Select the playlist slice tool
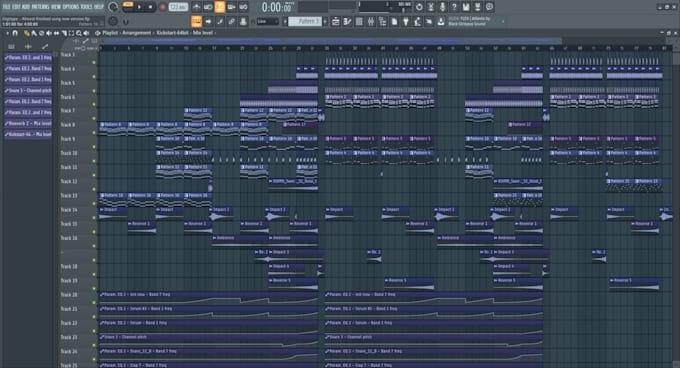This screenshot has height=368, width=680. 64,33
